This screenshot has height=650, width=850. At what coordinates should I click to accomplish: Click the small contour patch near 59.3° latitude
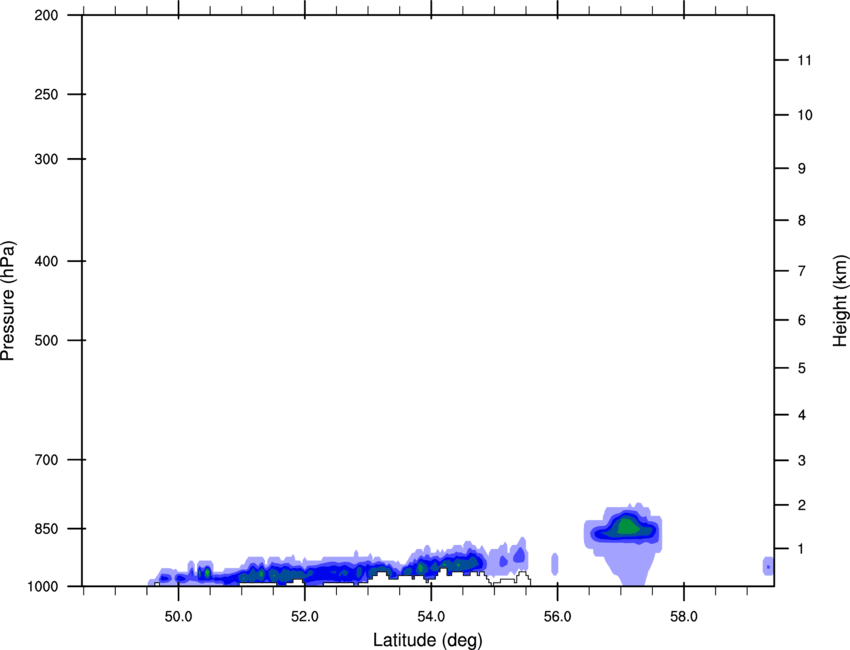coord(768,567)
